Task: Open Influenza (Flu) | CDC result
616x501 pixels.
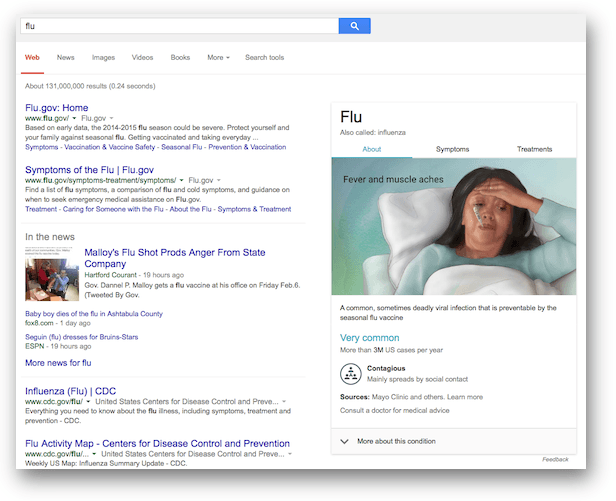Action: click(70, 391)
